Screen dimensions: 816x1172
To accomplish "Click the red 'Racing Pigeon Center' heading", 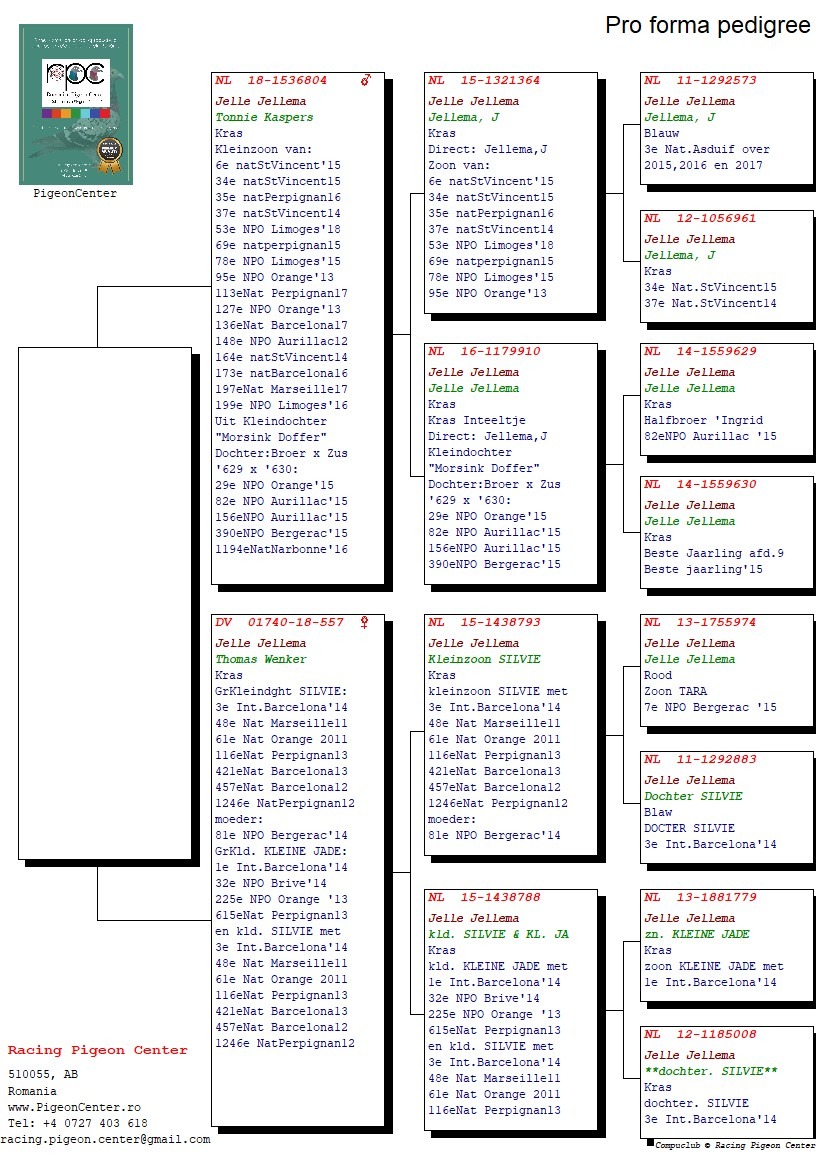I will 98,1050.
